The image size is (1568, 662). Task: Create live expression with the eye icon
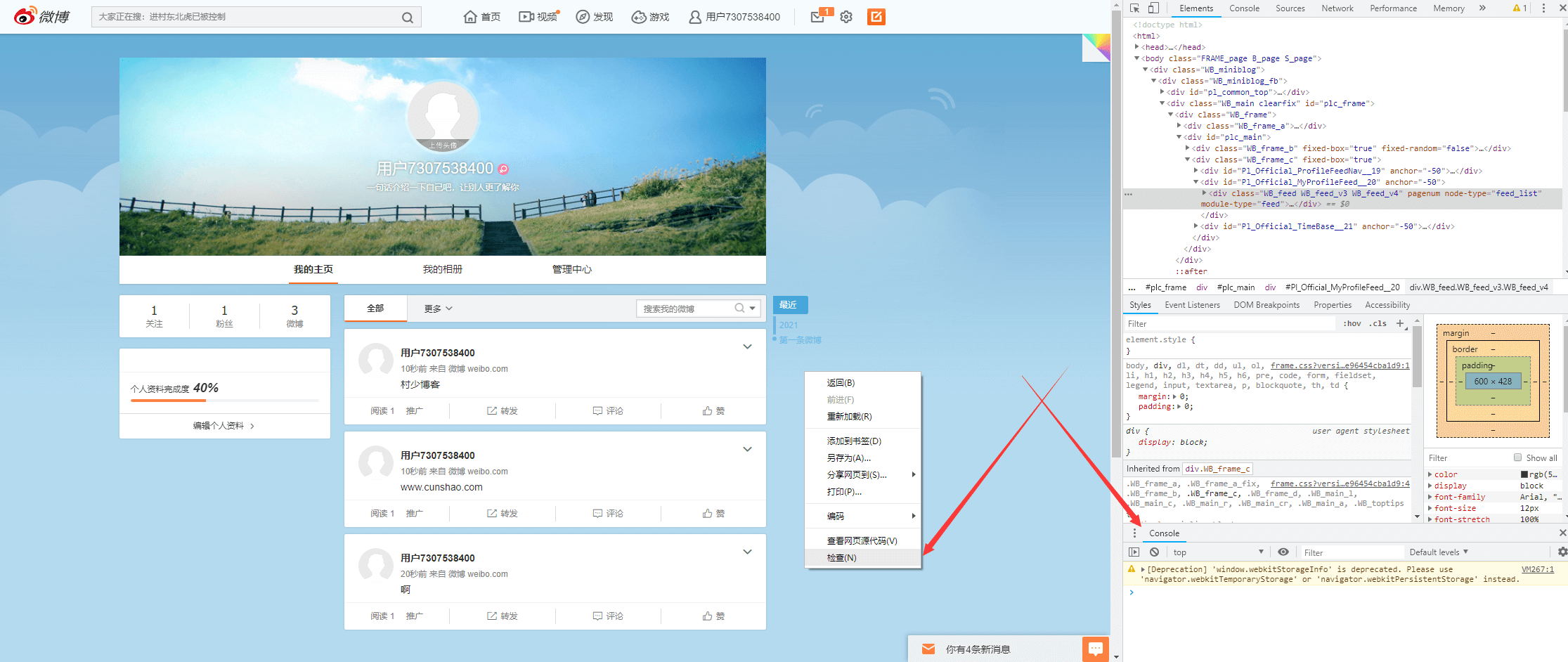1283,552
